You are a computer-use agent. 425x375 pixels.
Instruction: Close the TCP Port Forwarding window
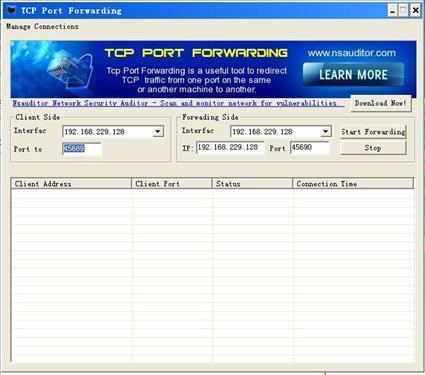416,11
